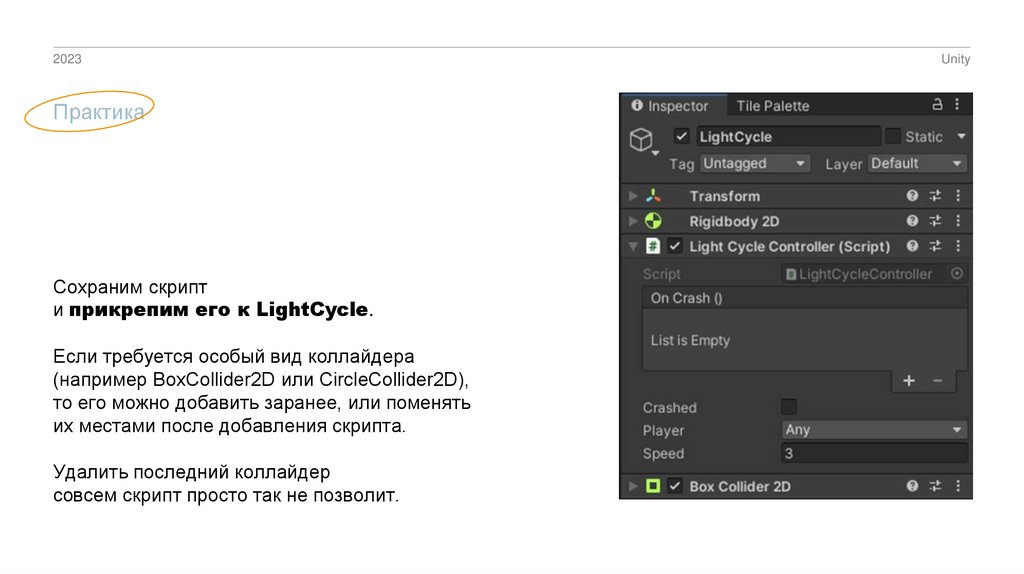Switch to the Tile Palette tab
The height and width of the screenshot is (574, 1024).
(772, 106)
